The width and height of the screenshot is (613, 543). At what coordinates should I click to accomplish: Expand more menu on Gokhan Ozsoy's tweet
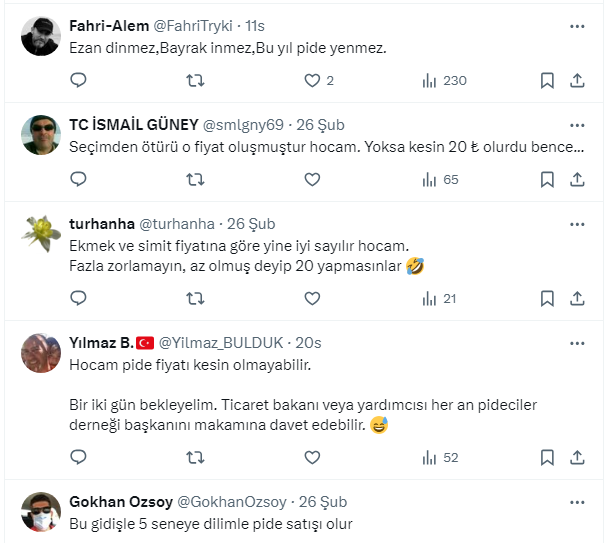pos(577,501)
